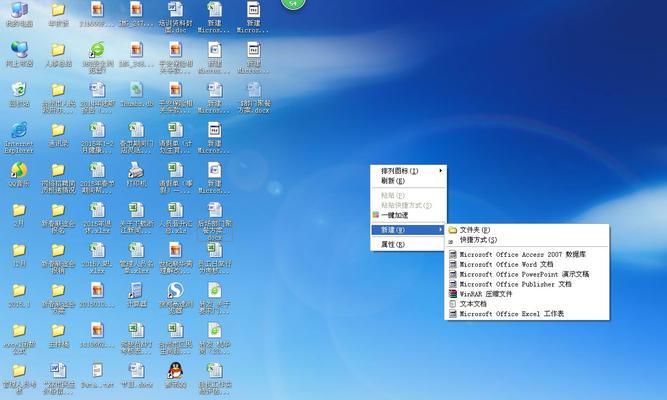The height and width of the screenshot is (400, 667).
Task: Select the .rar text-page icon in bottom row
Action: 97,375
